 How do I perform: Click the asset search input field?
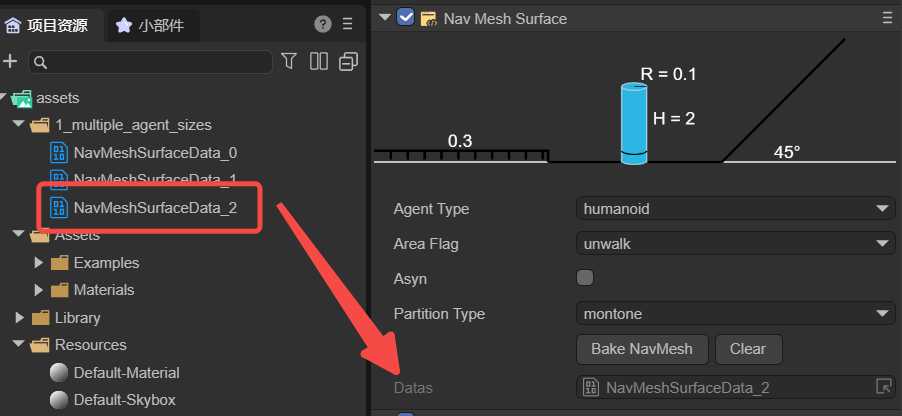pos(151,62)
